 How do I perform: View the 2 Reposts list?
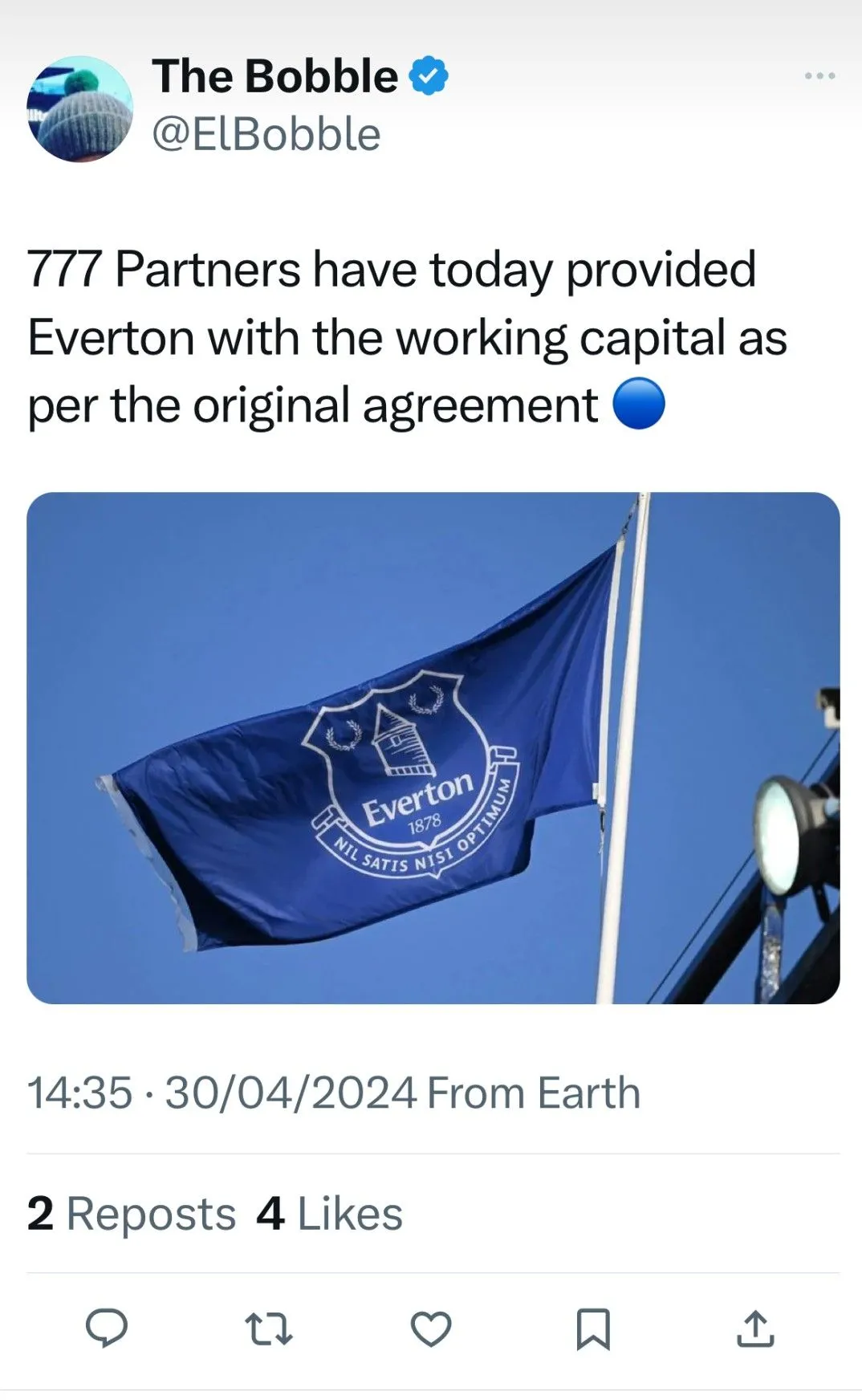pyautogui.click(x=131, y=1213)
